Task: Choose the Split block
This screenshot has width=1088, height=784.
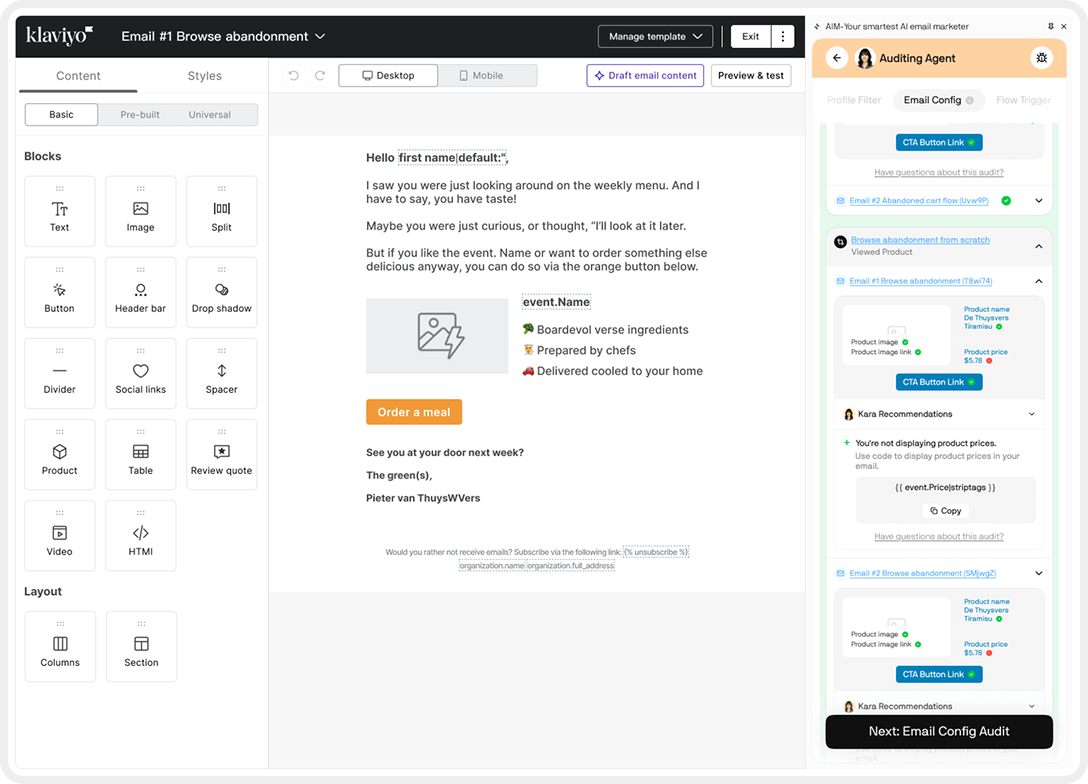Action: [221, 211]
